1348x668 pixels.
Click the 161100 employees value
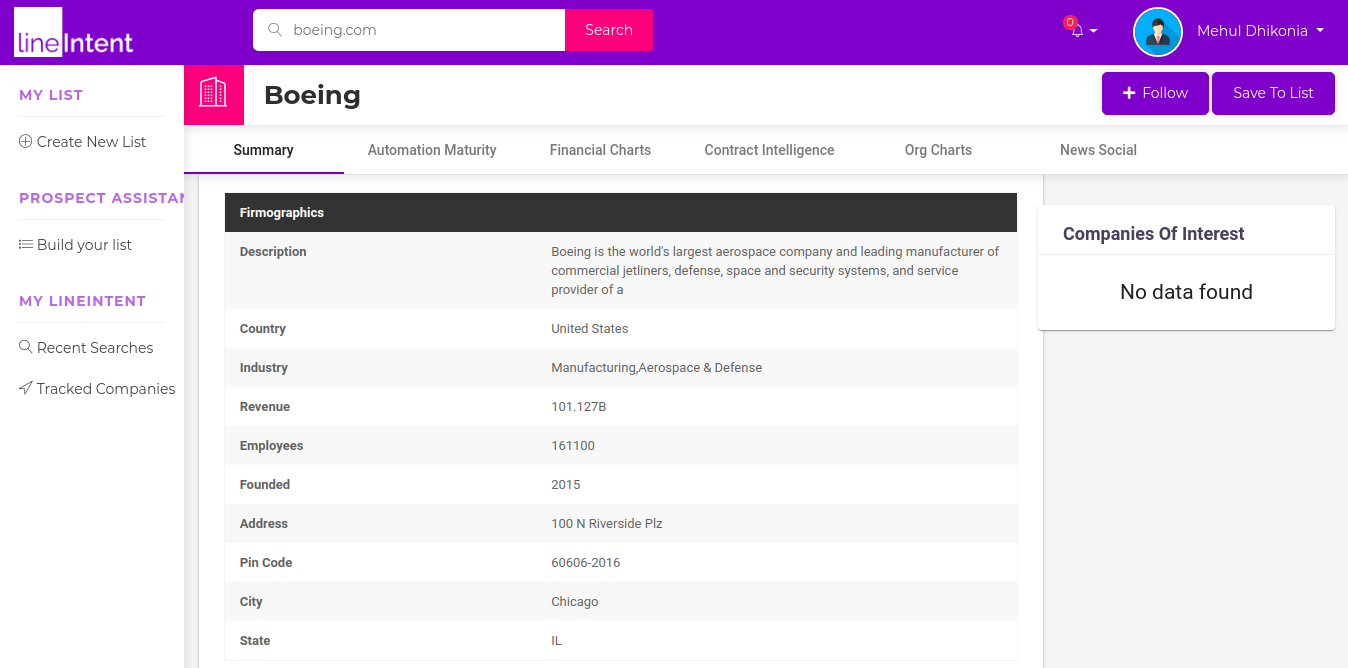coord(573,445)
